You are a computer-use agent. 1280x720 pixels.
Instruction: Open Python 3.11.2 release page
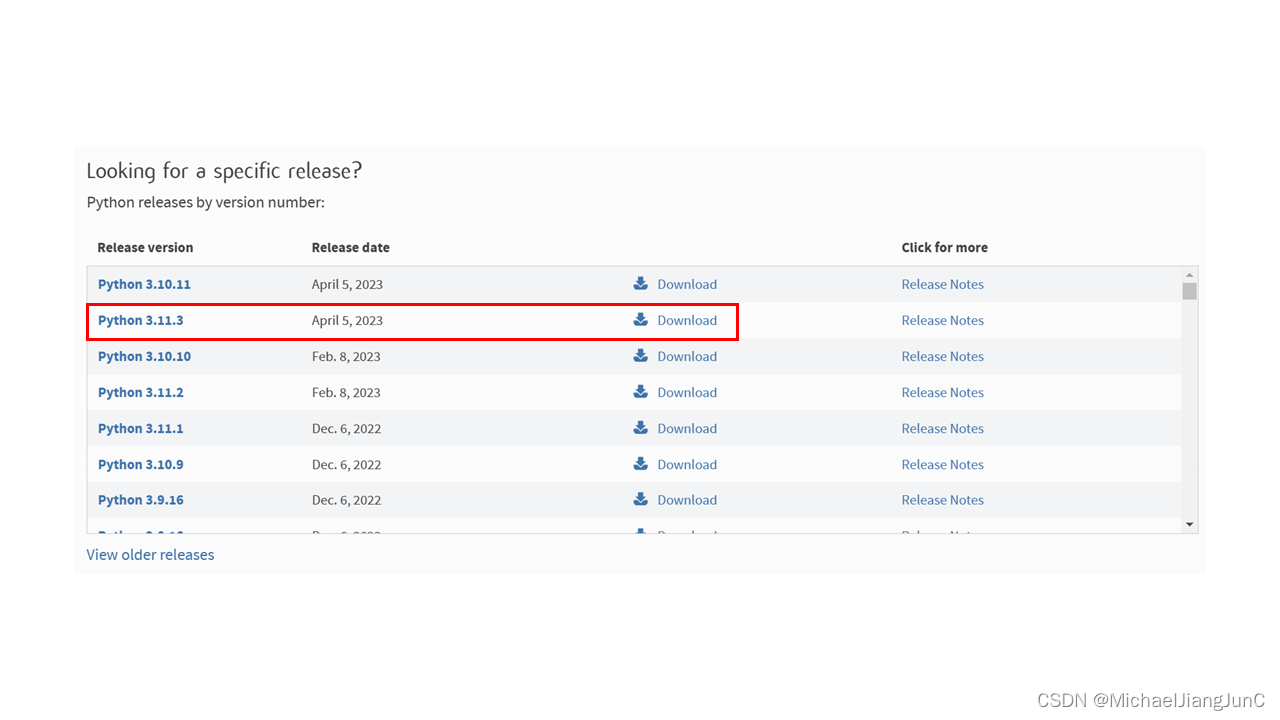(x=141, y=392)
